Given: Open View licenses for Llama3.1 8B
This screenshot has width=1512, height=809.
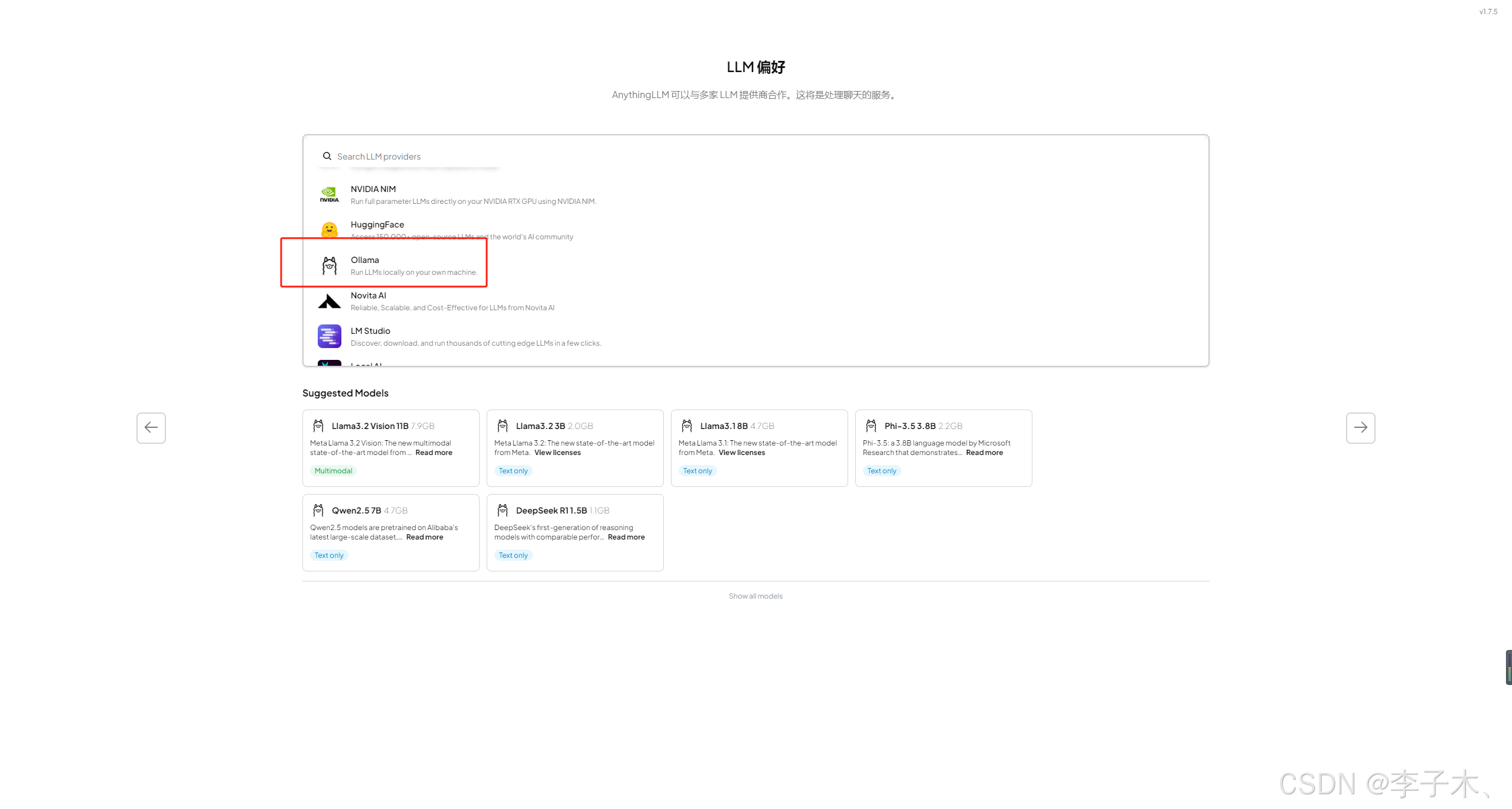Looking at the screenshot, I should coord(741,453).
